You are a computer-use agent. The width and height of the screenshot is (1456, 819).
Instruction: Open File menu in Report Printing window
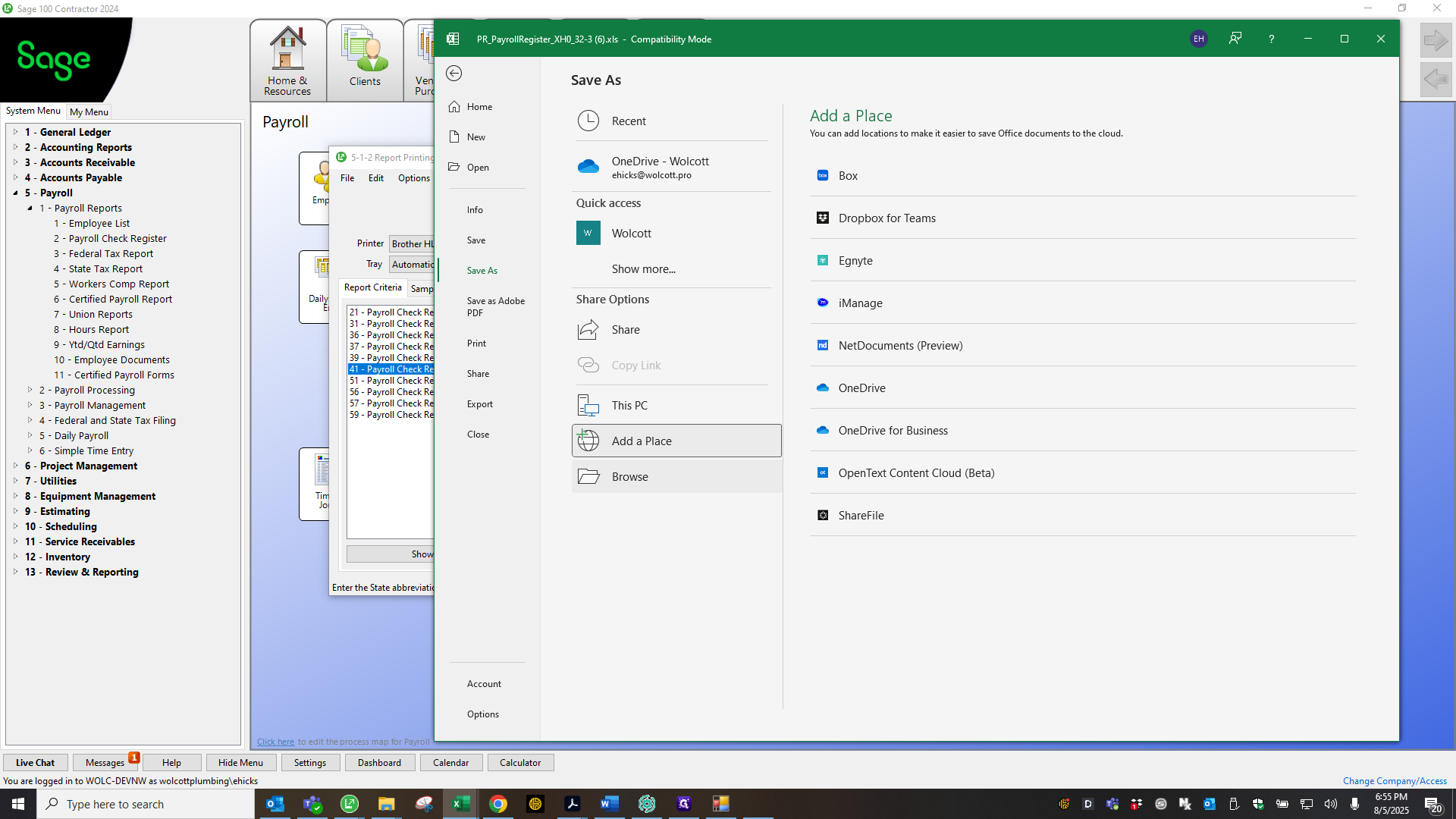pyautogui.click(x=347, y=178)
